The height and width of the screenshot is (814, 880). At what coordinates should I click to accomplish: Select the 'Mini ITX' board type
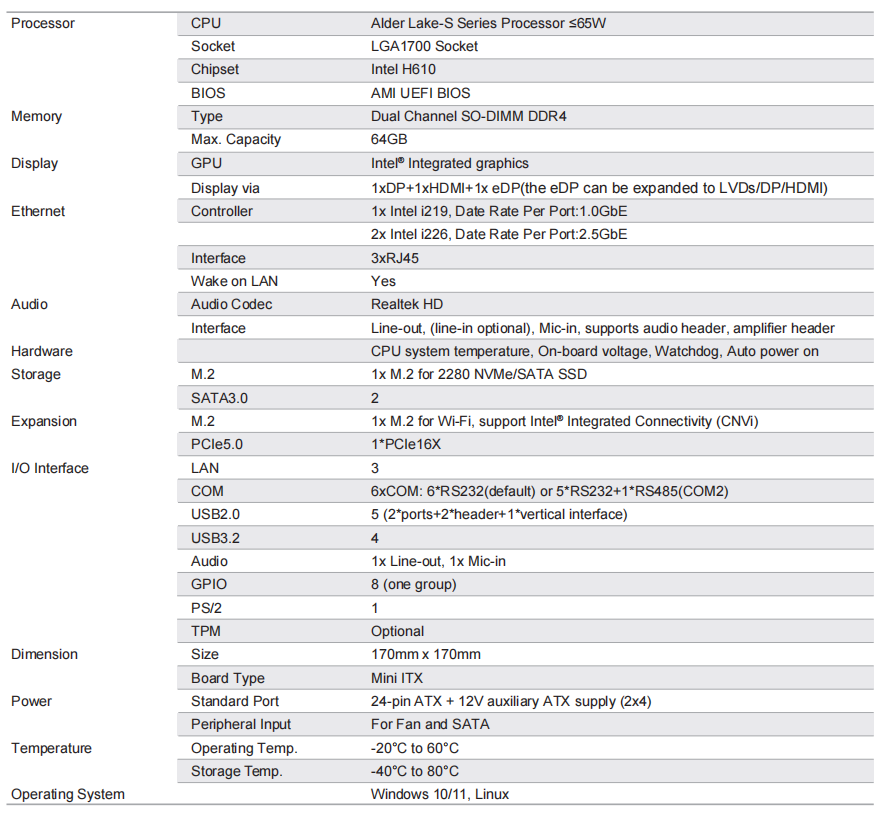point(397,678)
